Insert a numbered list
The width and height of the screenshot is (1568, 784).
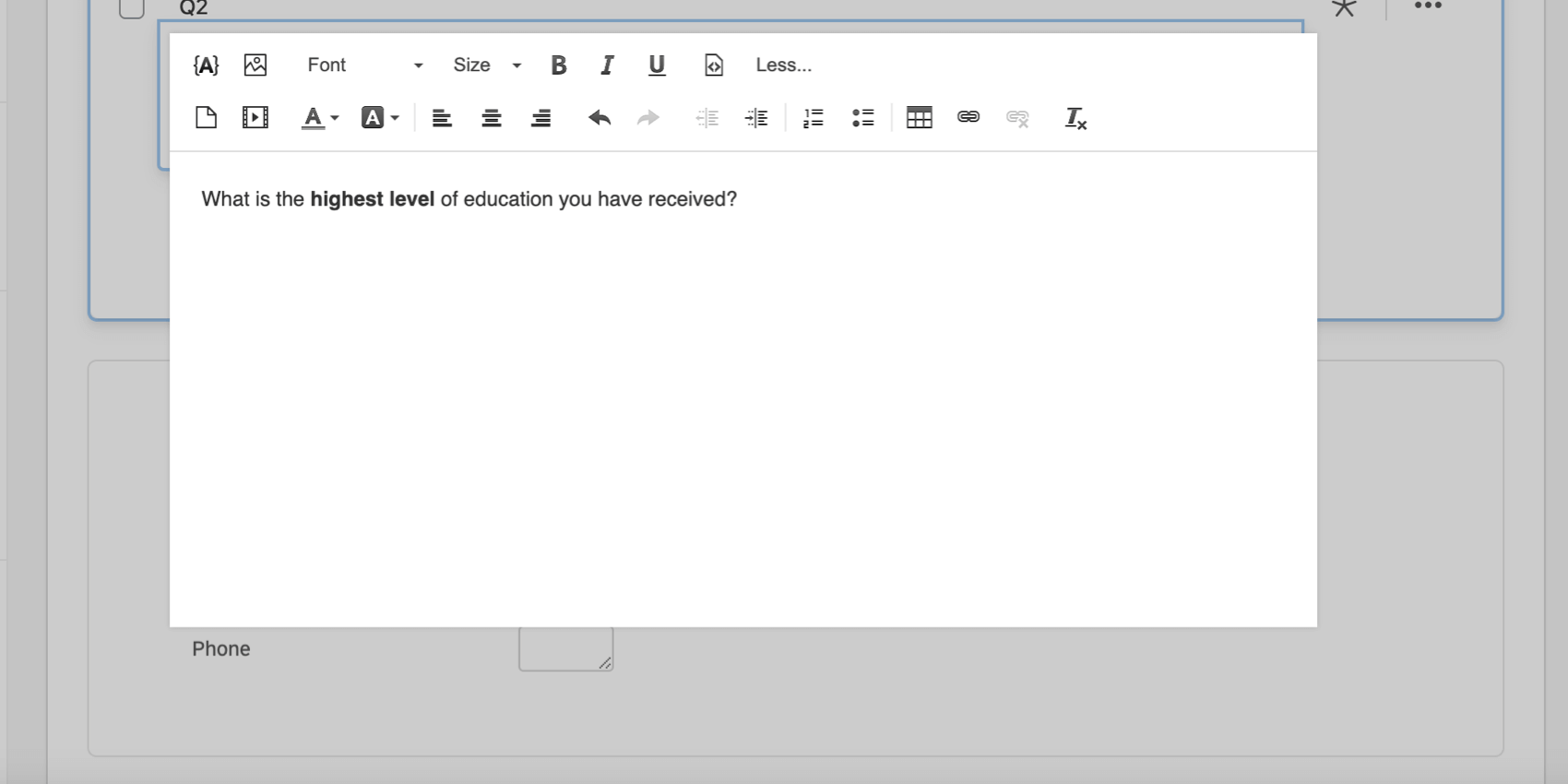pyautogui.click(x=814, y=117)
